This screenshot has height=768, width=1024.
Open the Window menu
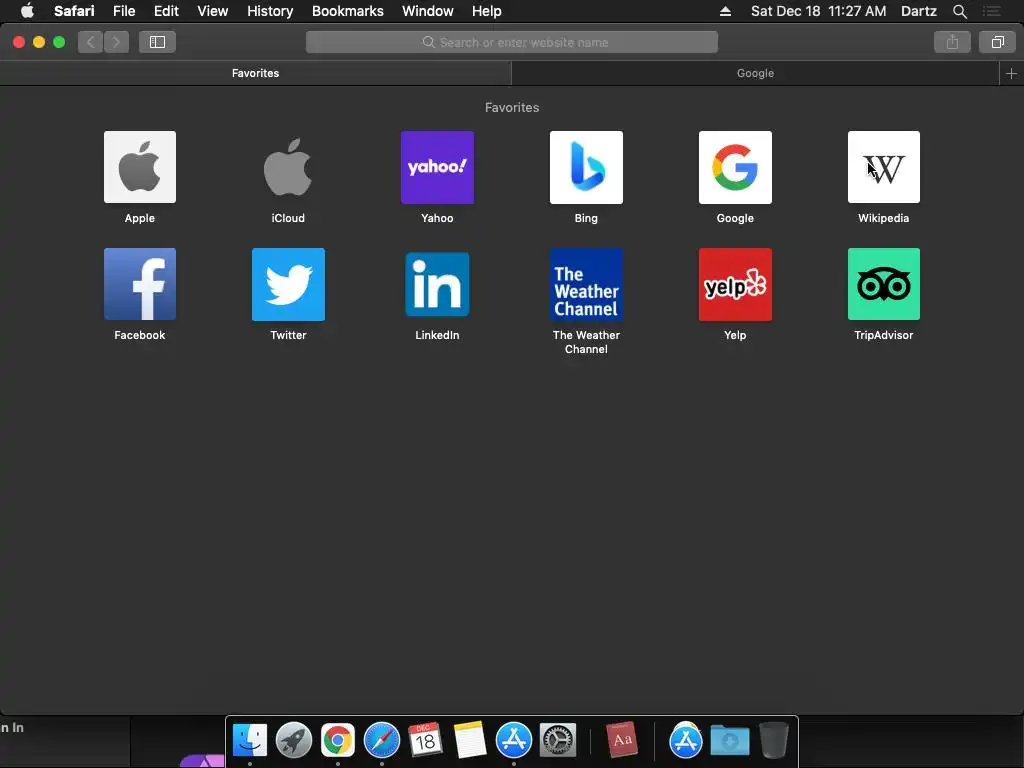tap(428, 11)
